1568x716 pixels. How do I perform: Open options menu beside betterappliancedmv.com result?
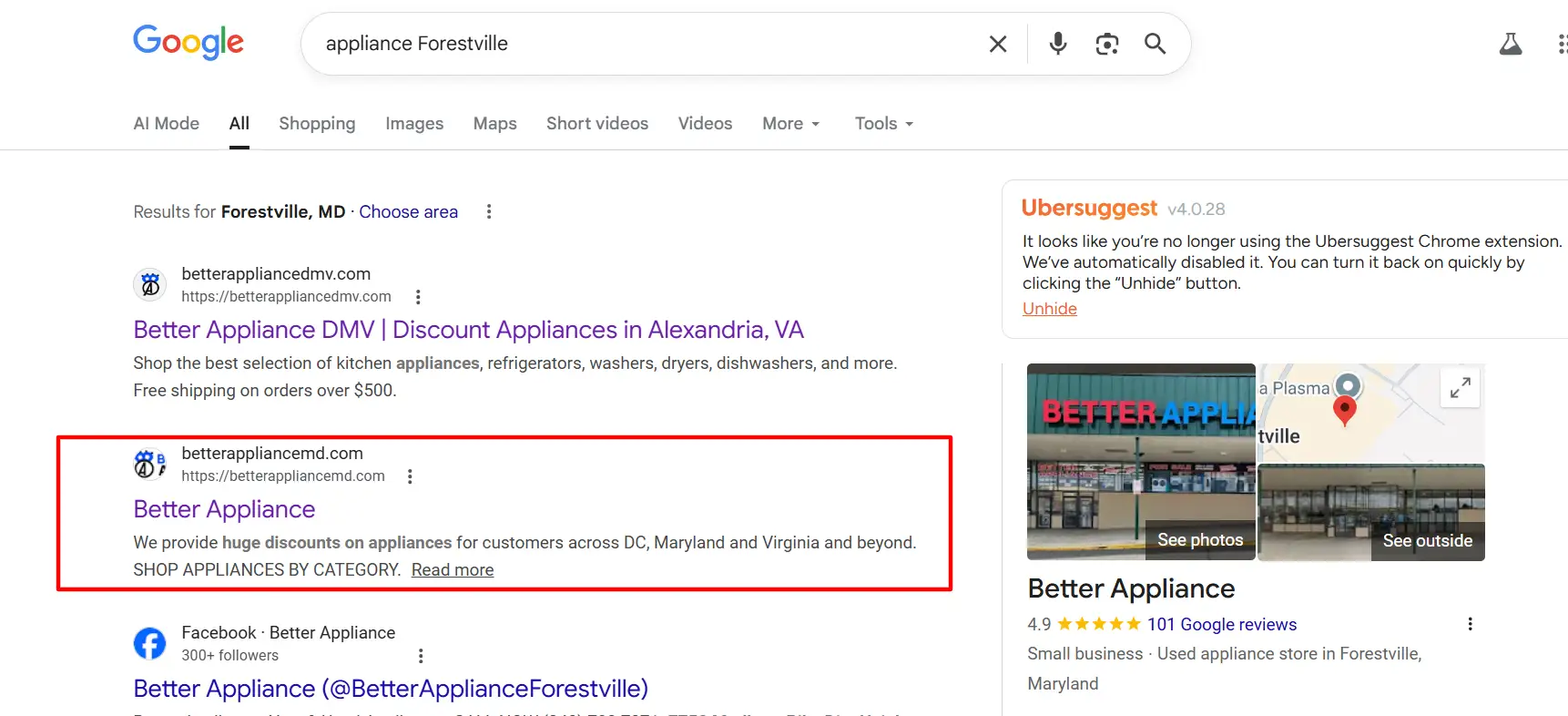pyautogui.click(x=418, y=297)
